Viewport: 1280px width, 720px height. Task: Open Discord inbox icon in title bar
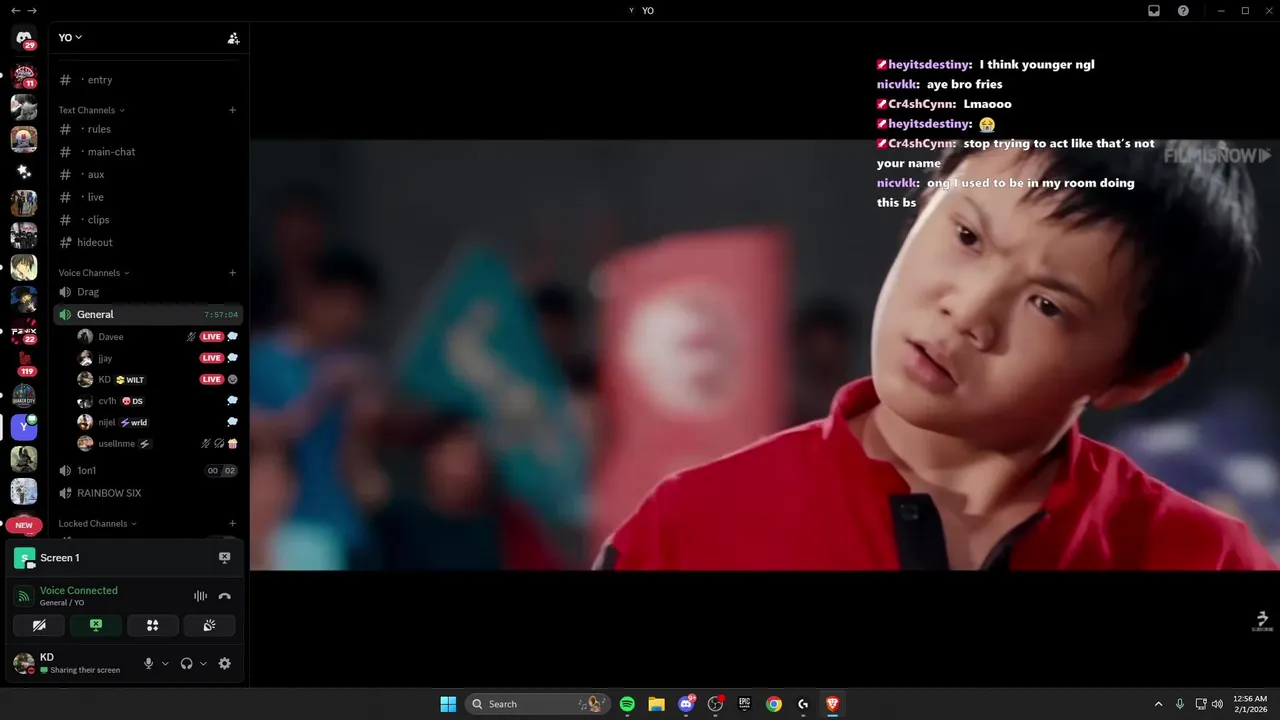click(x=1154, y=10)
